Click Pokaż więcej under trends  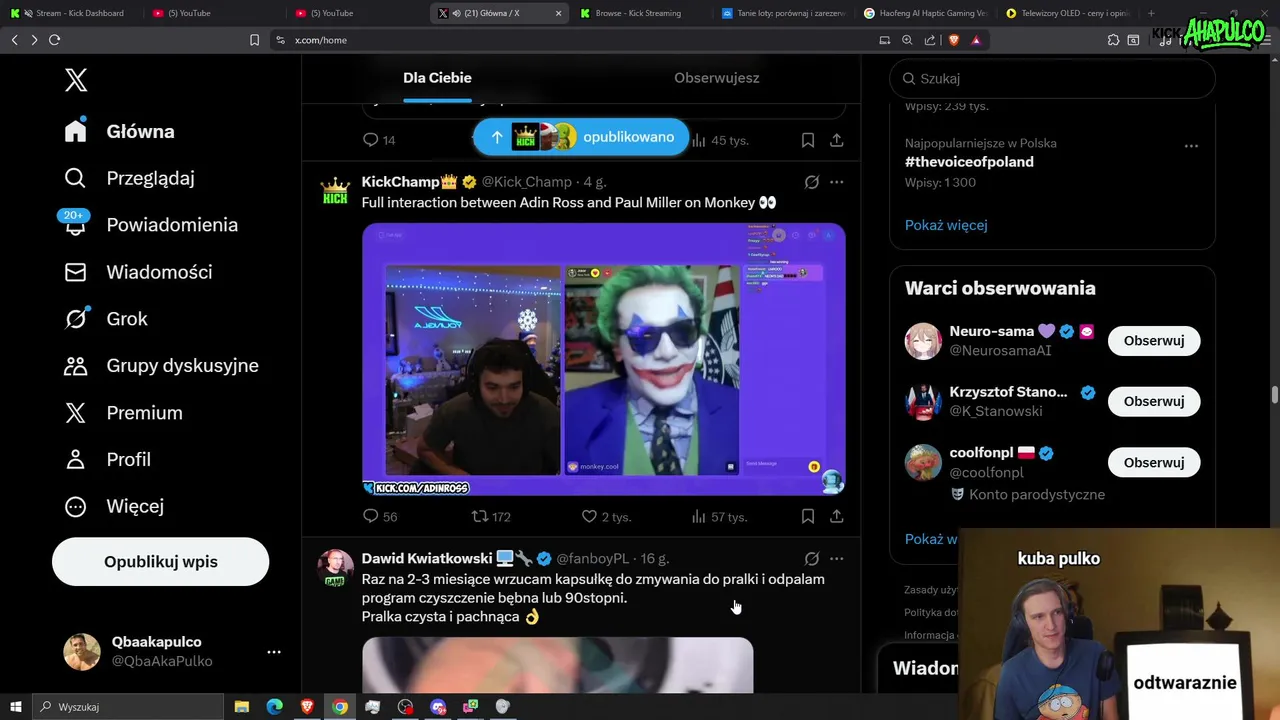point(946,225)
